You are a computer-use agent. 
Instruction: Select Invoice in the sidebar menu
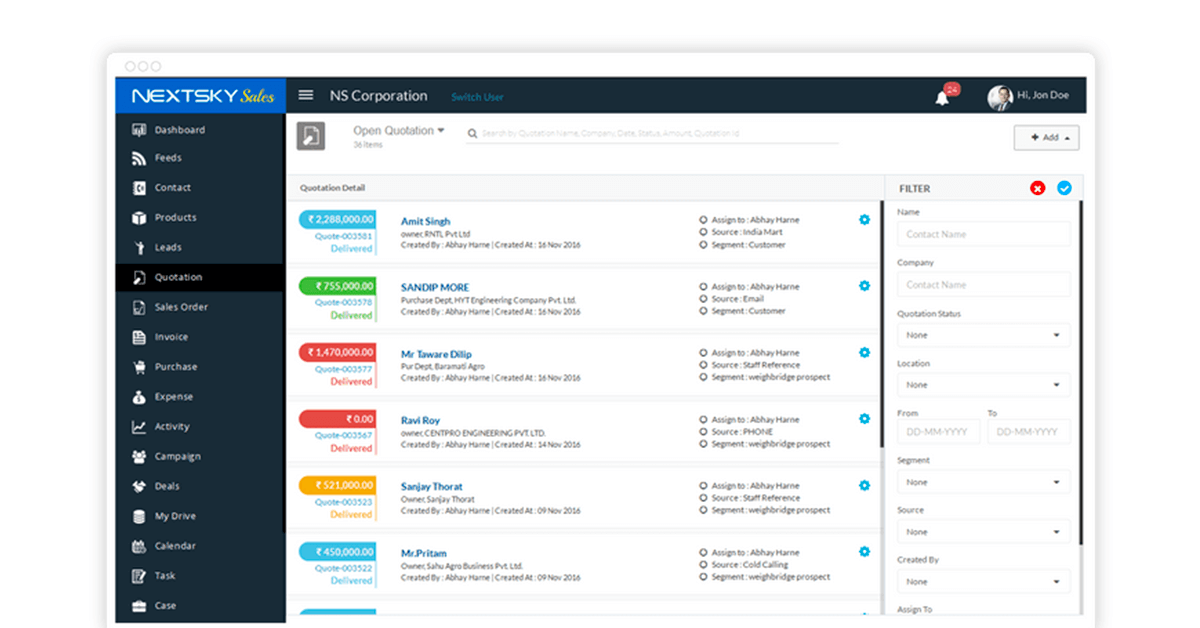[x=171, y=337]
